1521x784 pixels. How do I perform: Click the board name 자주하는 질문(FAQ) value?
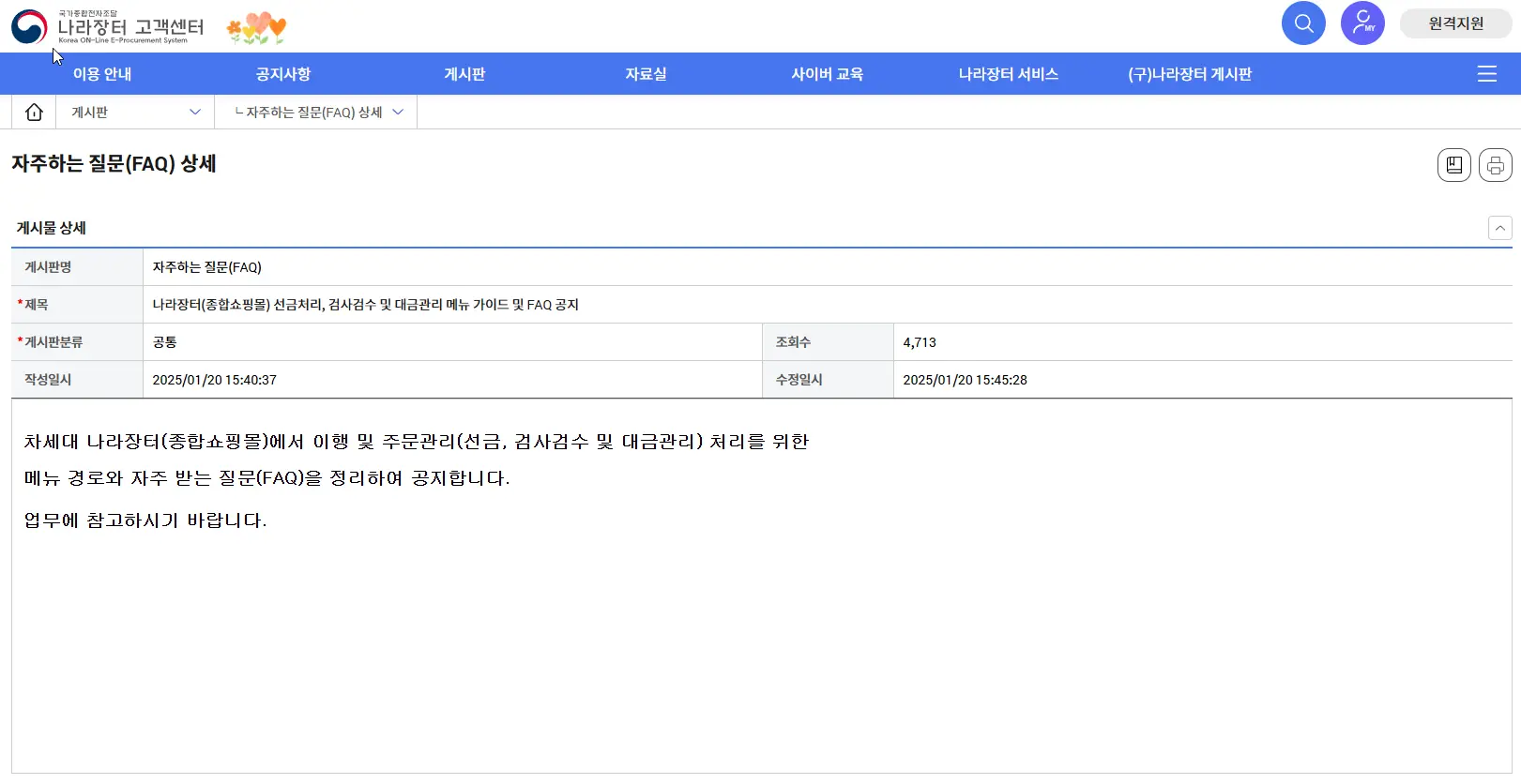click(x=207, y=267)
